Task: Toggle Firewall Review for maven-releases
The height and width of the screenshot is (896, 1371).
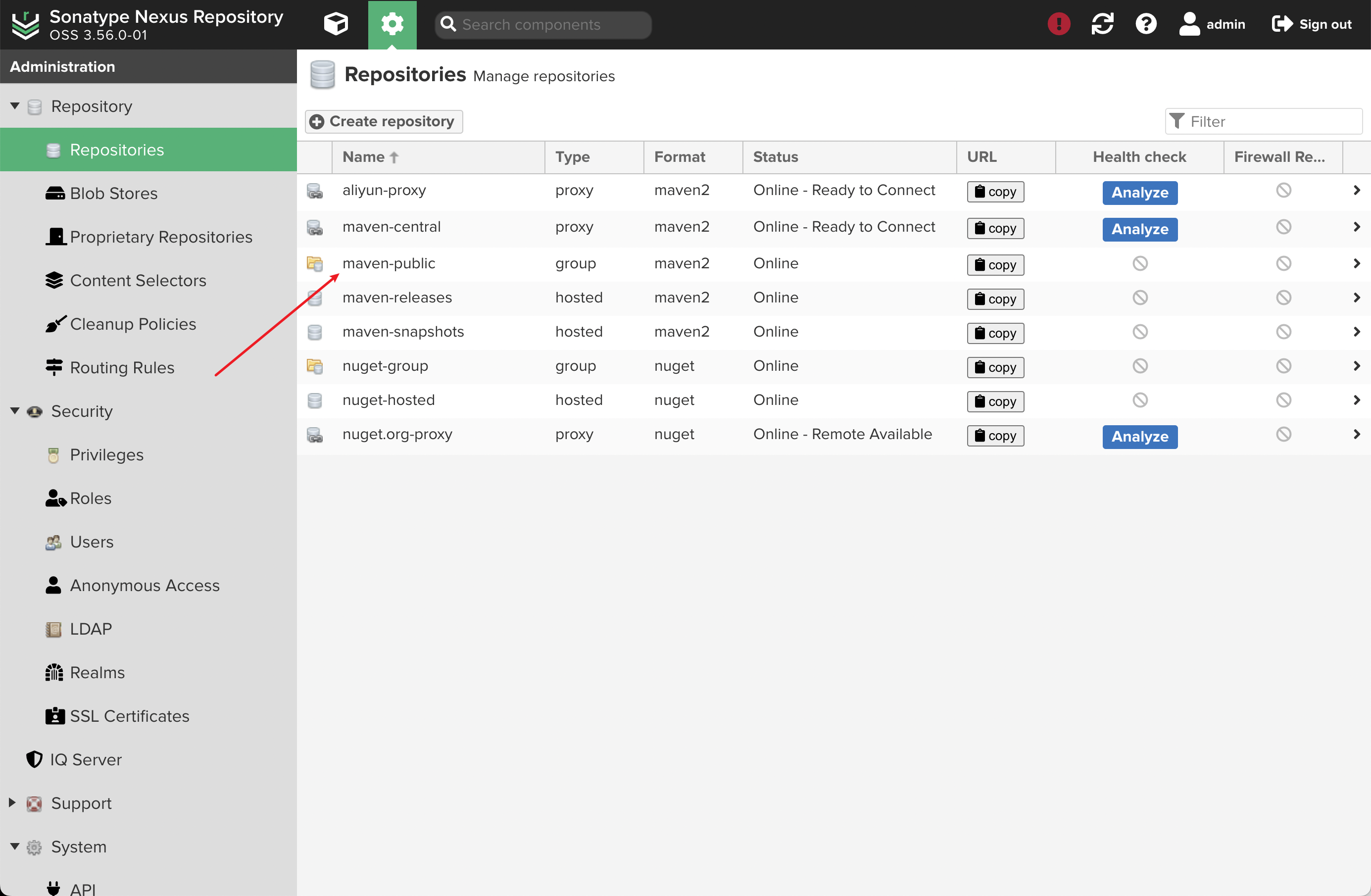Action: [1283, 297]
